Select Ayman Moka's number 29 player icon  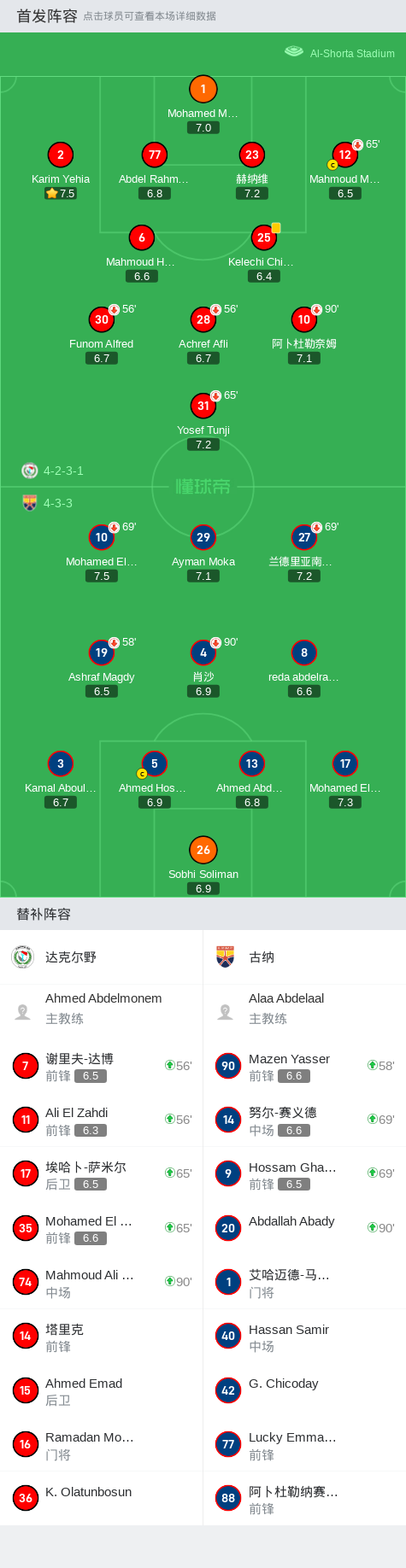coord(203,537)
